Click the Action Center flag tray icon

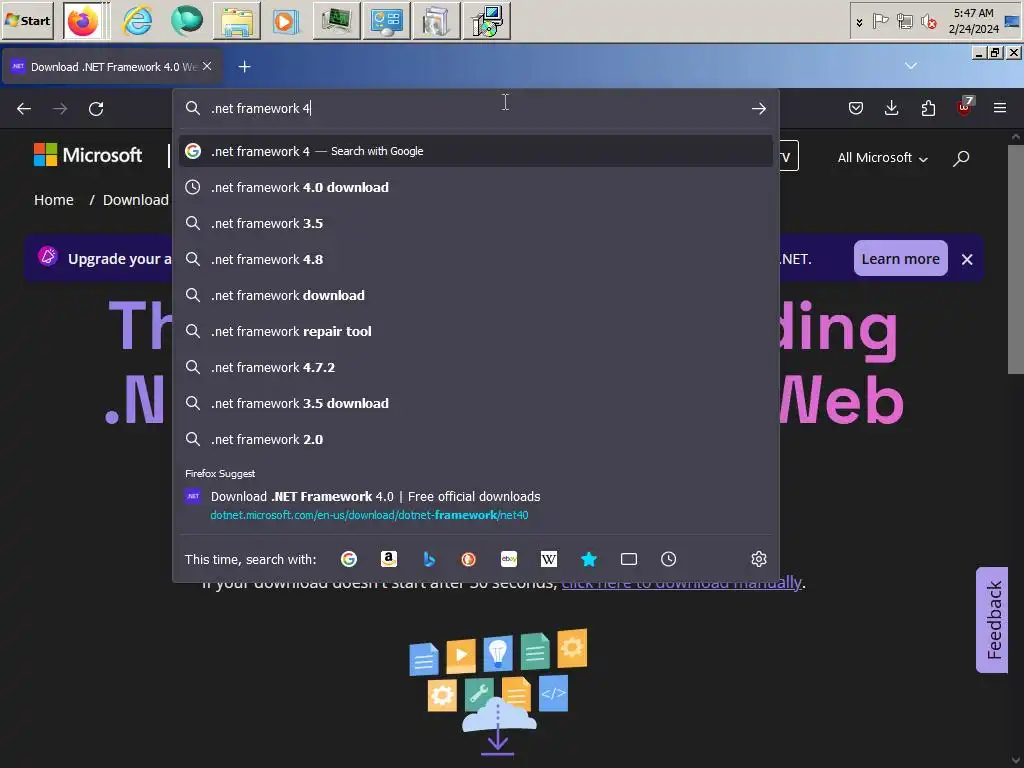(880, 22)
